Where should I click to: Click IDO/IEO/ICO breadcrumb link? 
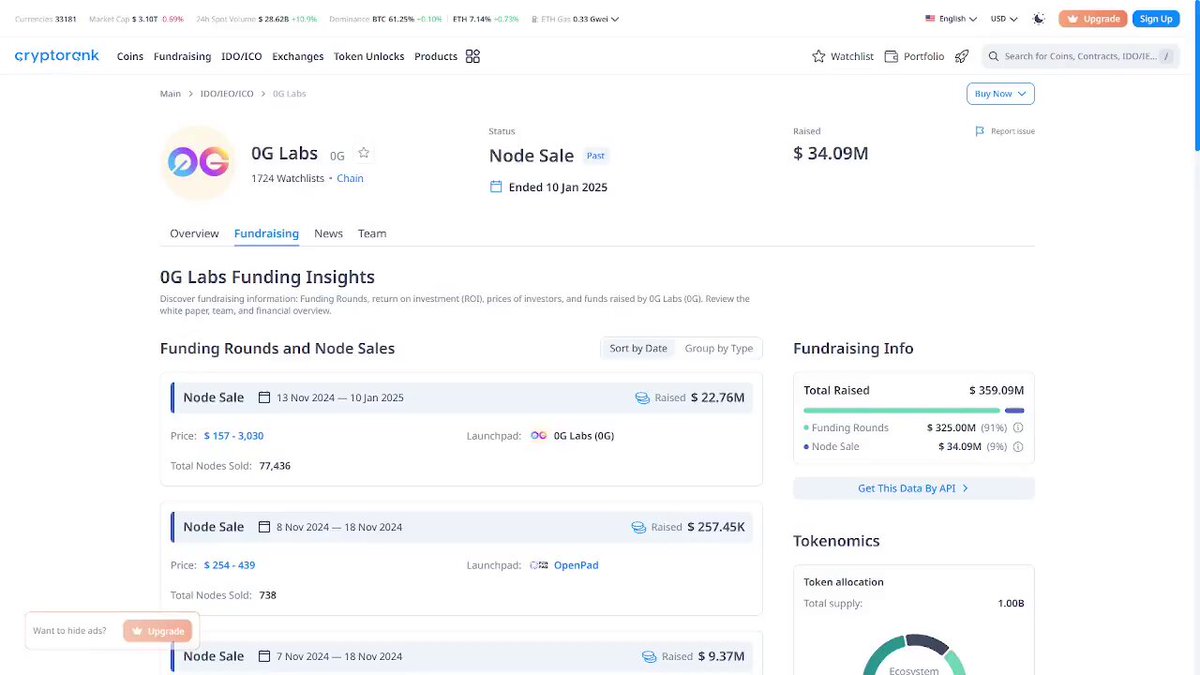(x=227, y=94)
